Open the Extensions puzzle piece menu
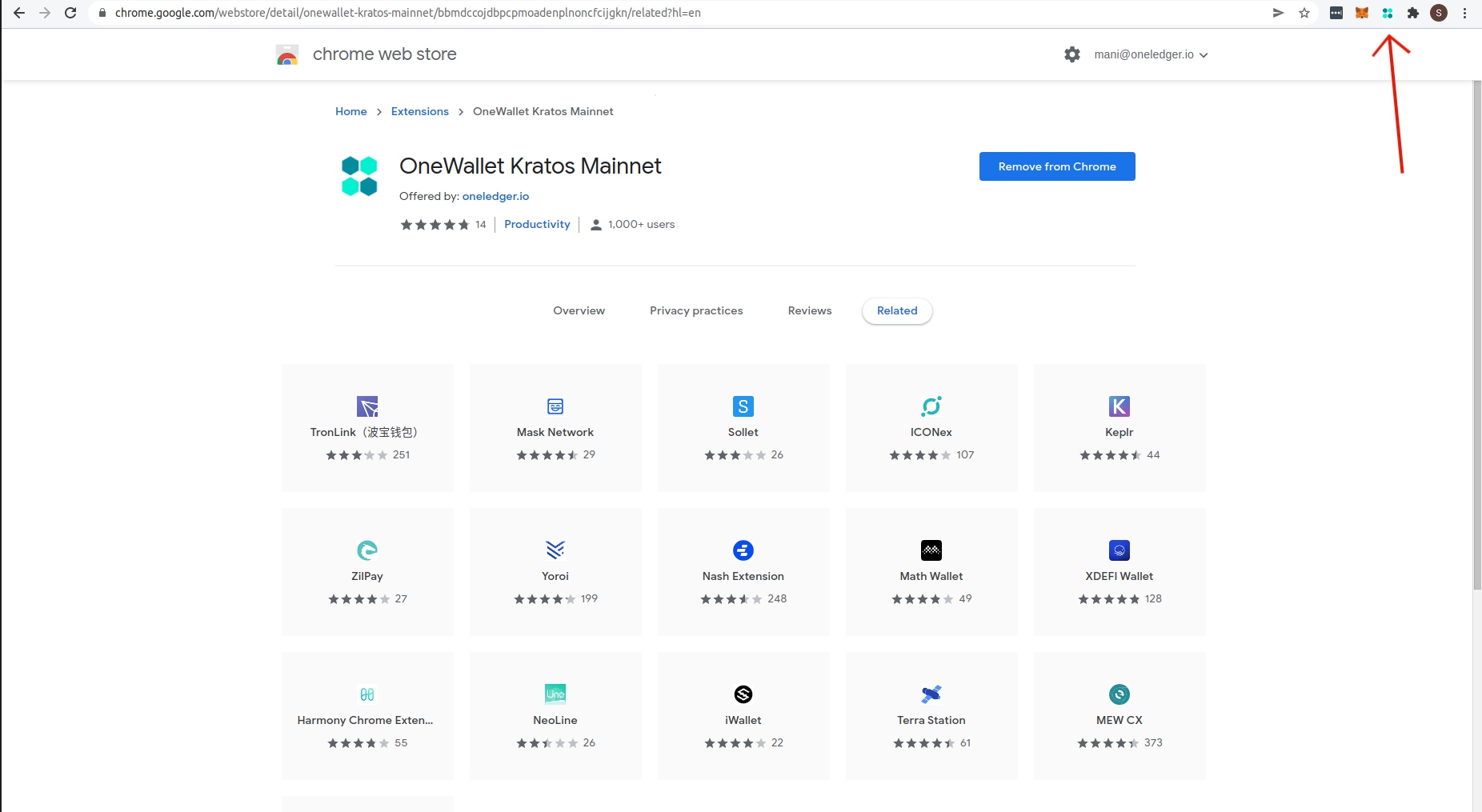Image resolution: width=1482 pixels, height=812 pixels. click(x=1413, y=13)
